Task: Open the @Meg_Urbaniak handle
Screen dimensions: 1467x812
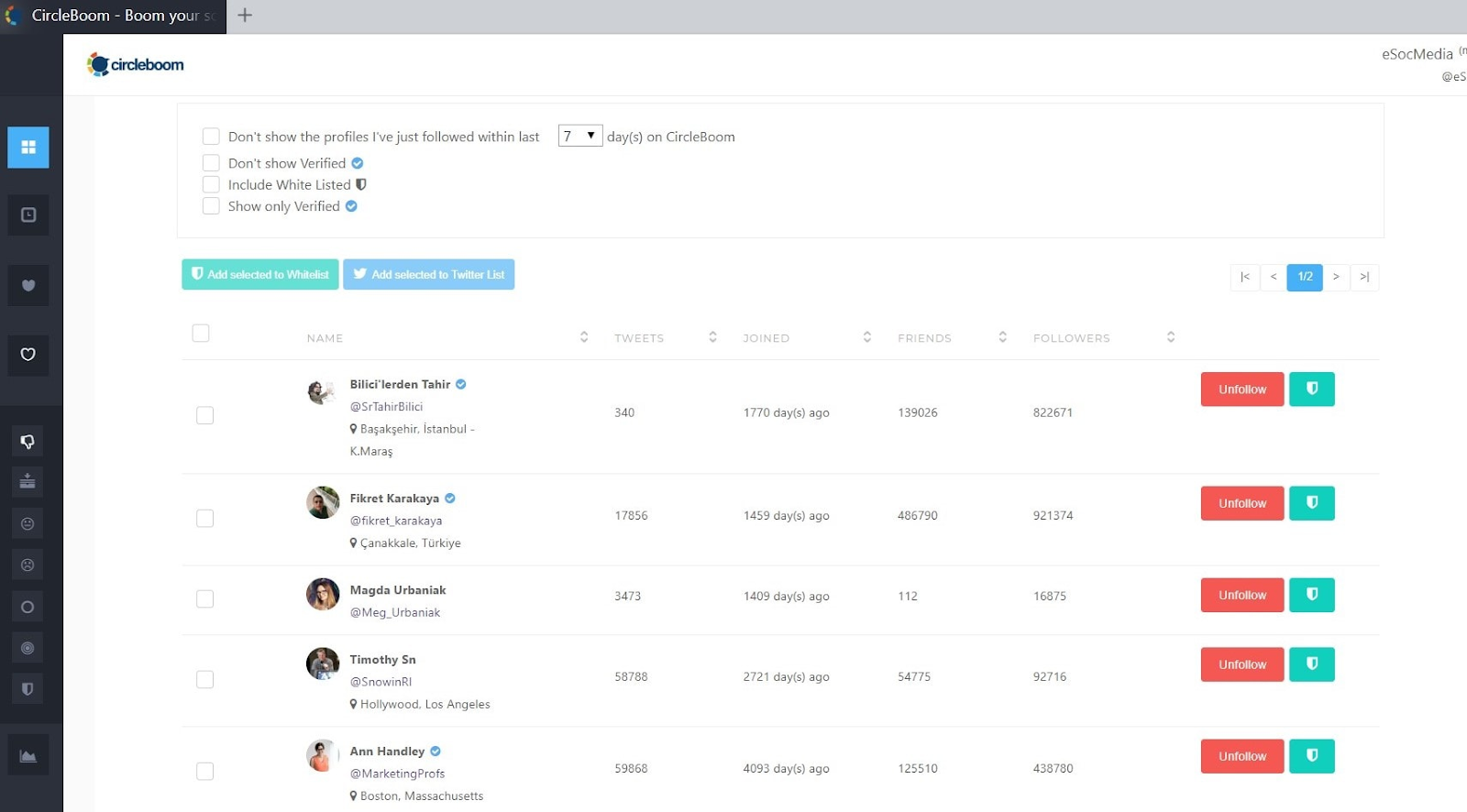Action: tap(395, 612)
